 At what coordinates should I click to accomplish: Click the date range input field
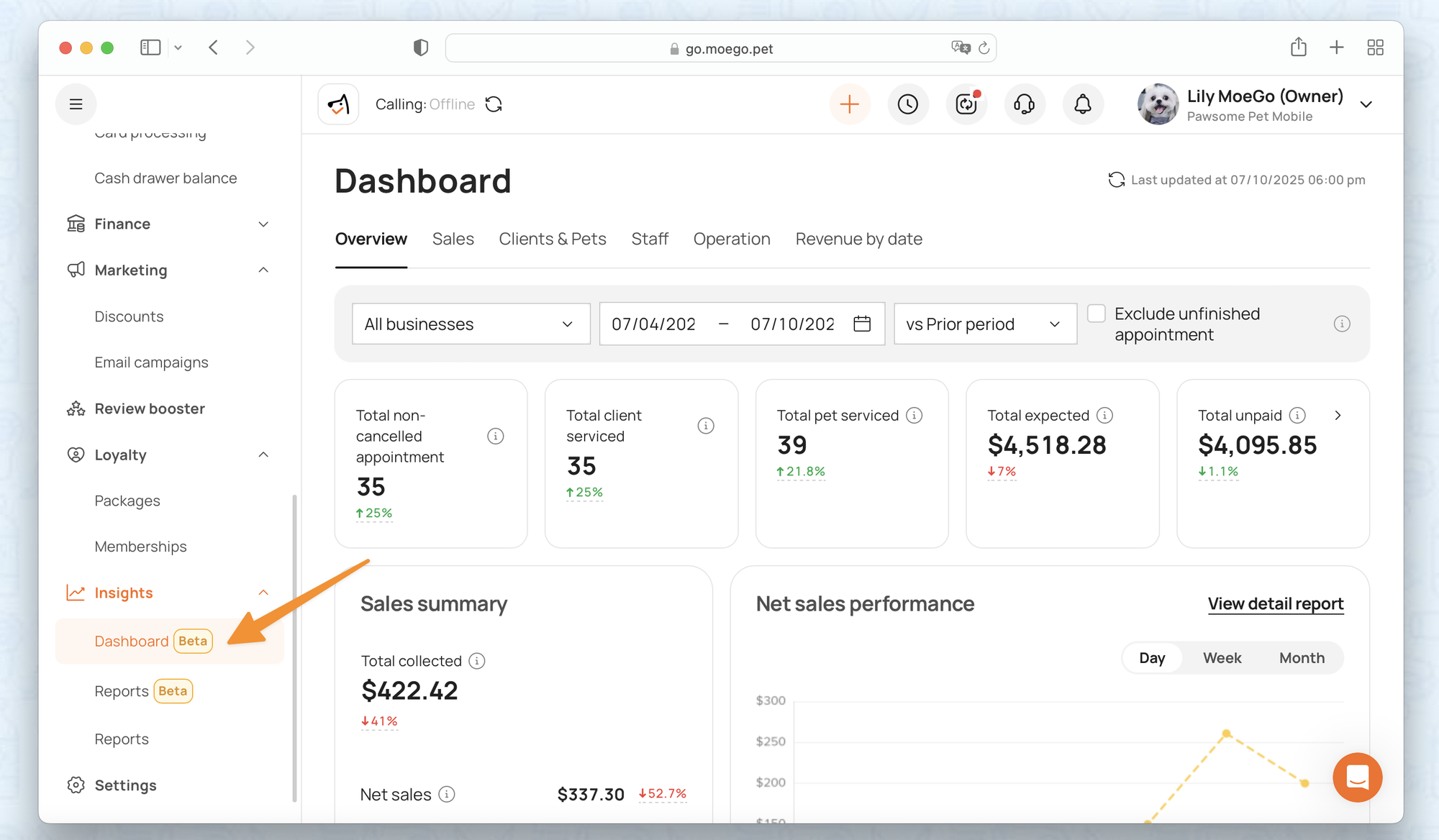(741, 324)
